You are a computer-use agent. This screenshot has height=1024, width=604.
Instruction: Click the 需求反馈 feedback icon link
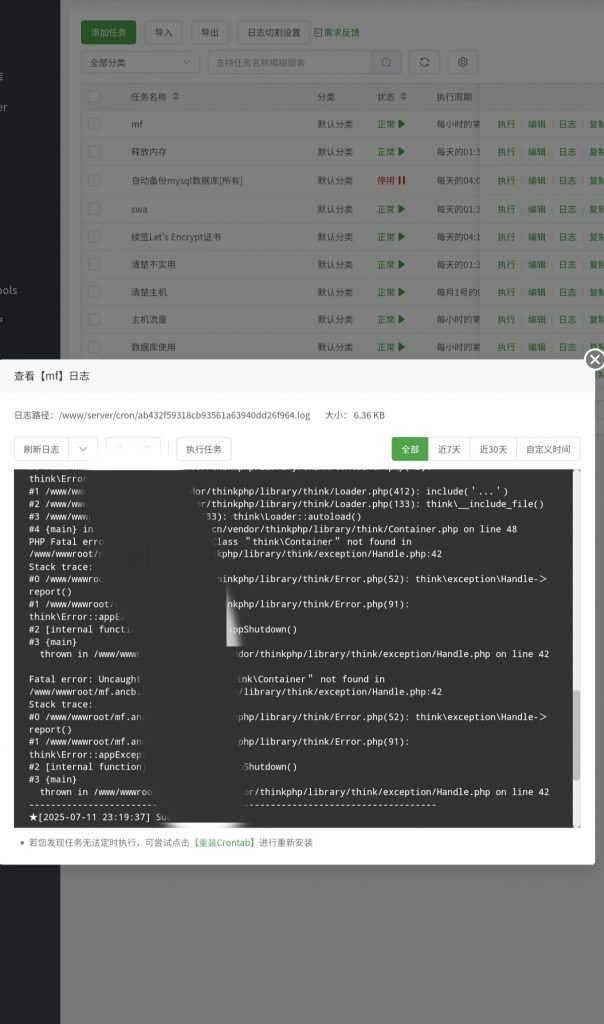click(336, 32)
